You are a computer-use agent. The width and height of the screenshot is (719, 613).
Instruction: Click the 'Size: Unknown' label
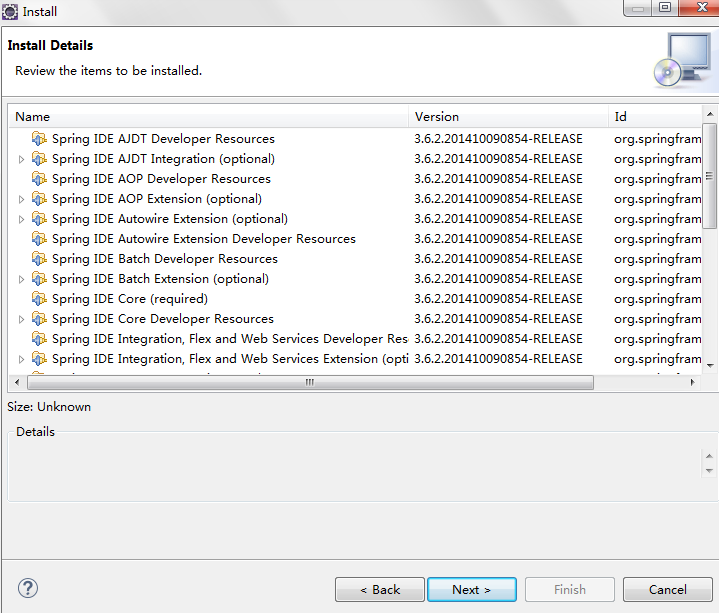49,407
